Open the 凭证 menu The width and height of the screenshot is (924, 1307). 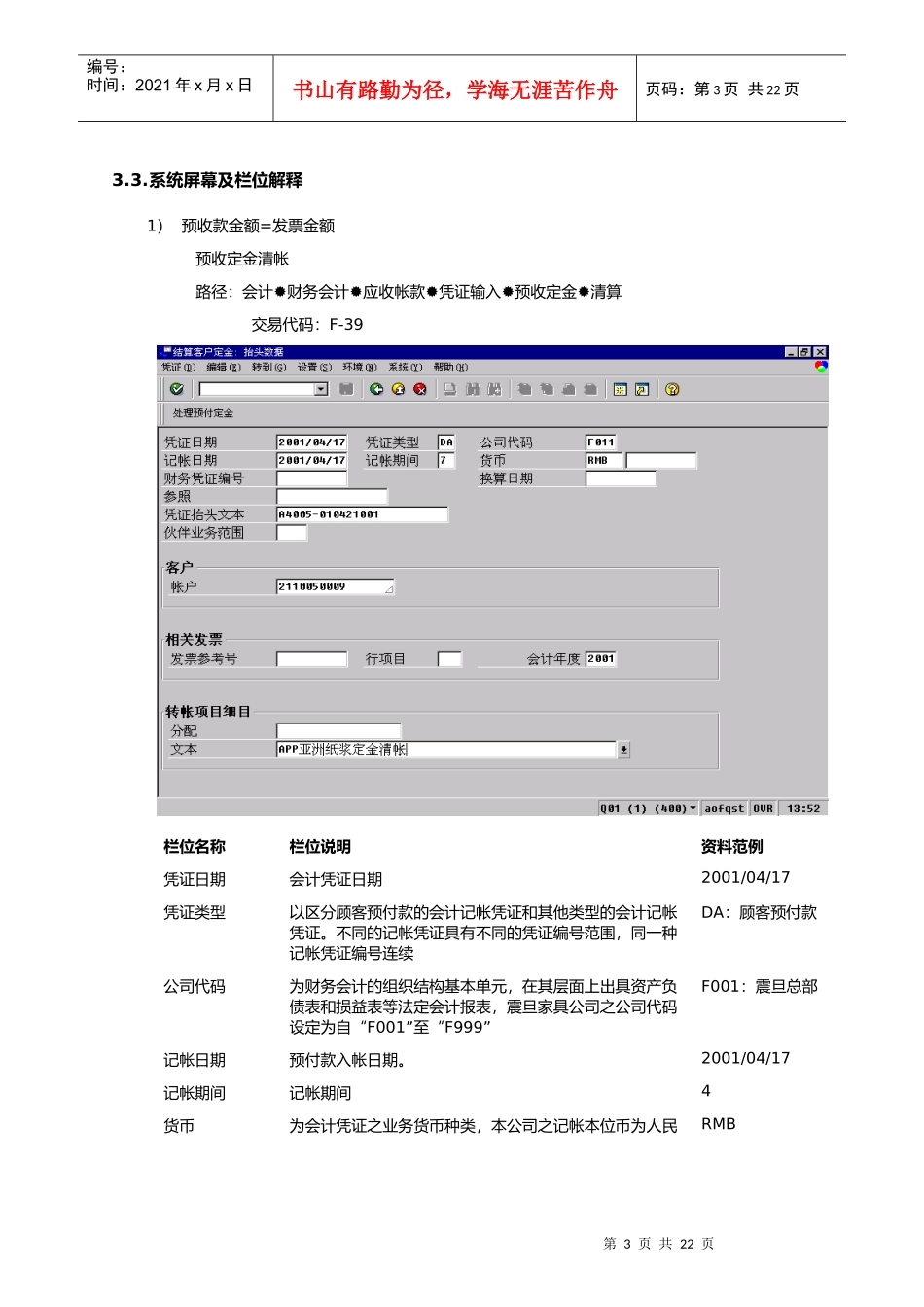pos(178,368)
